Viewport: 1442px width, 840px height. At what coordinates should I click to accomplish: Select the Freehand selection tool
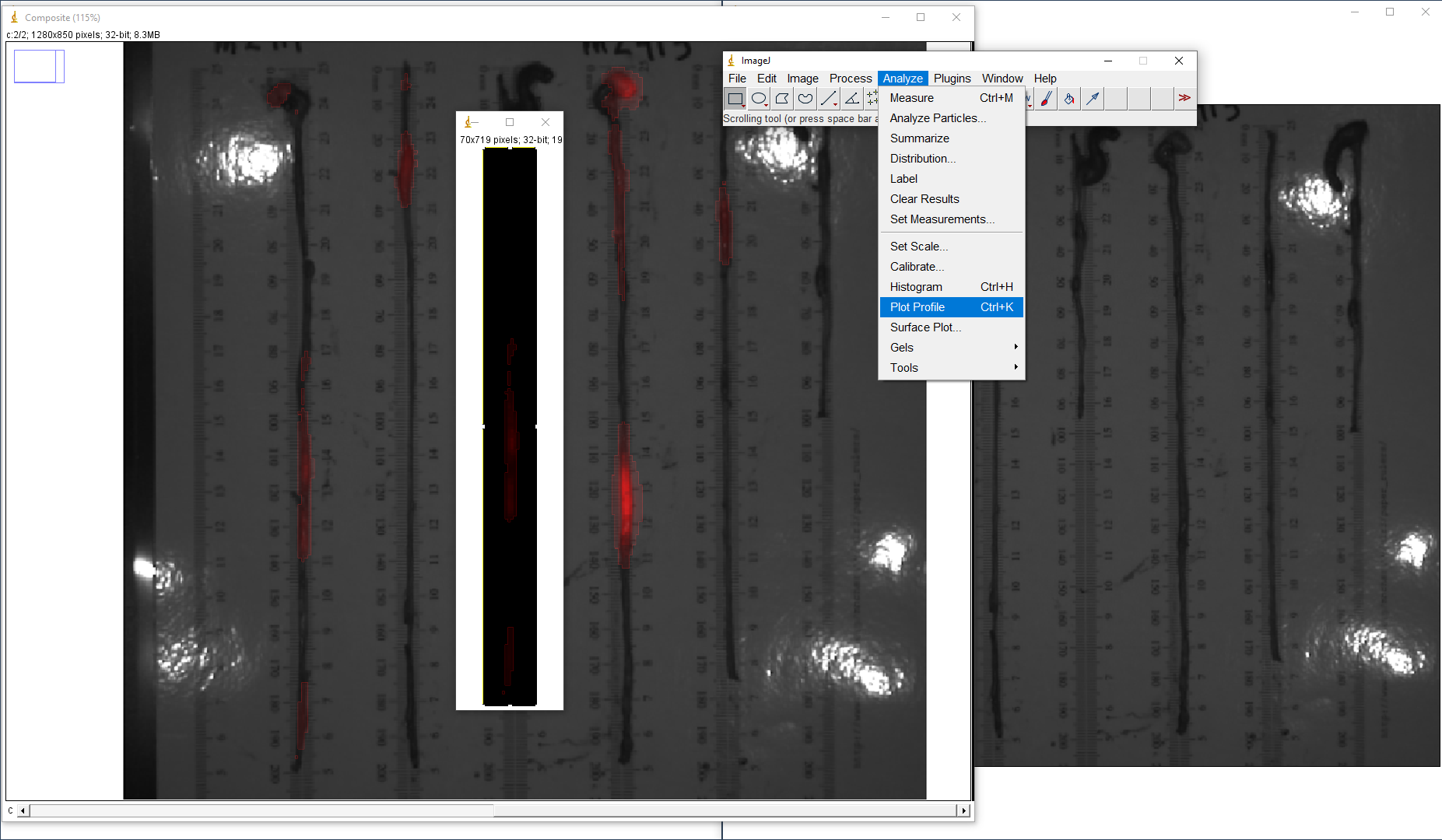pos(805,99)
